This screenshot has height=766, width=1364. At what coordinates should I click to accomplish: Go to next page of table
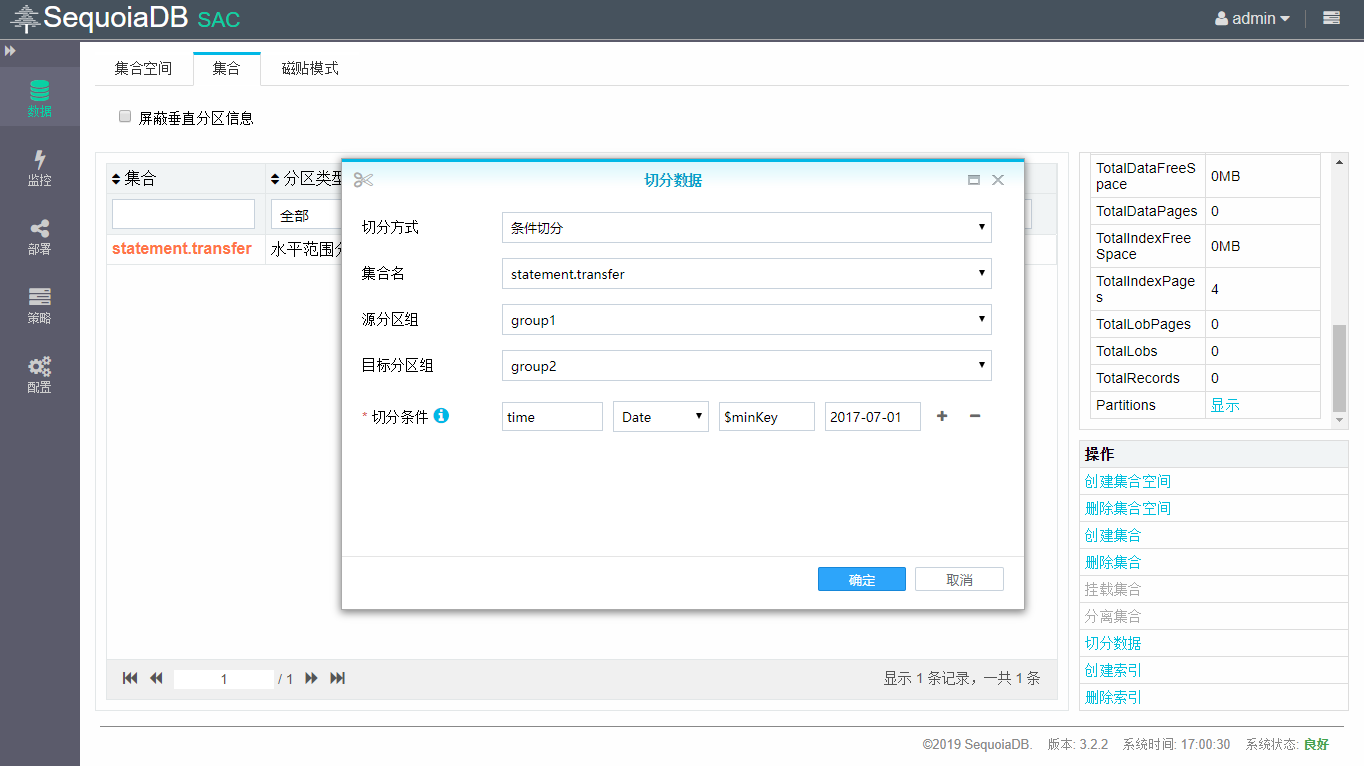tap(311, 678)
